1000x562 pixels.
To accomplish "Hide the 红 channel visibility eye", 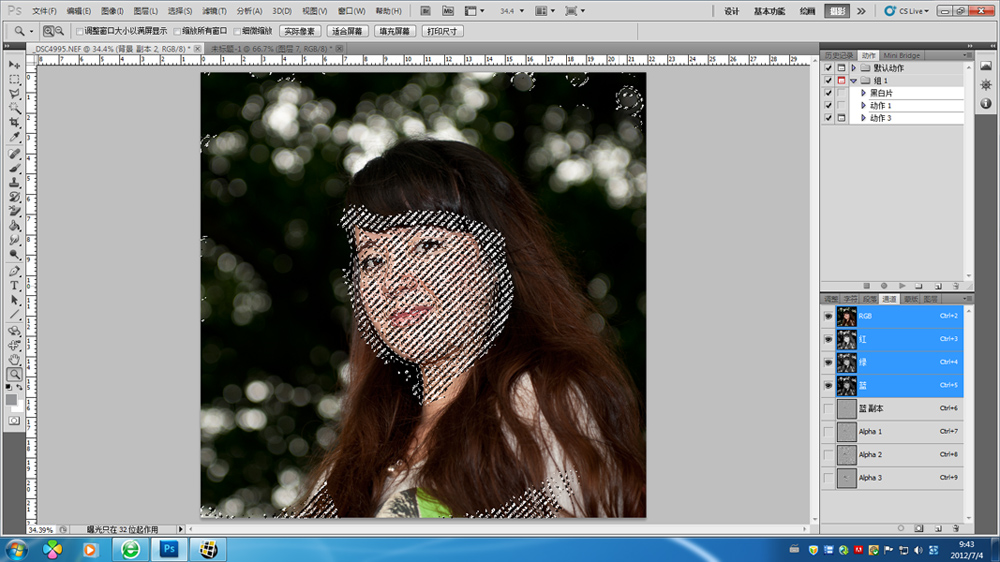I will pyautogui.click(x=828, y=339).
